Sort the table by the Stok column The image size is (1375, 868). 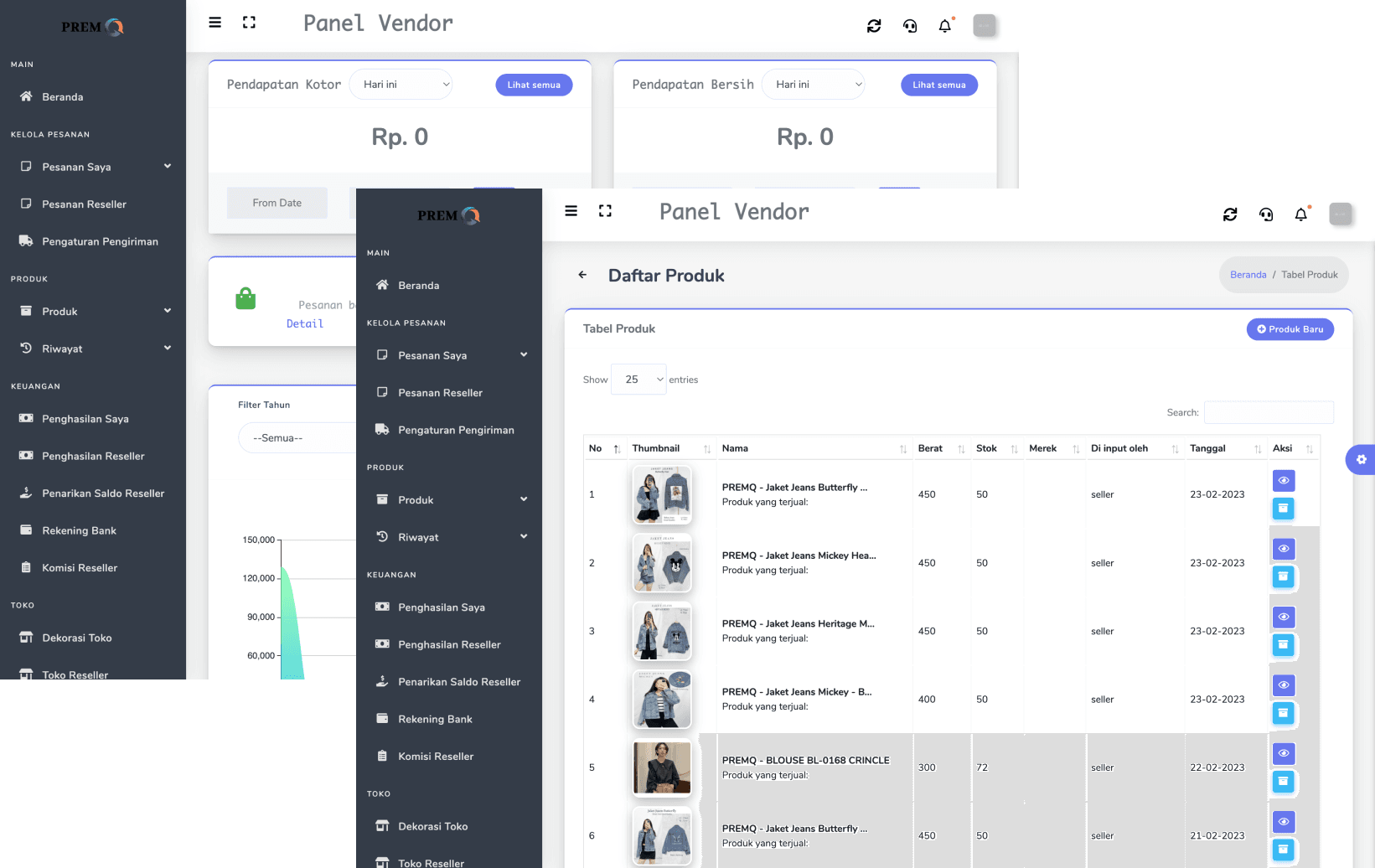(x=995, y=448)
